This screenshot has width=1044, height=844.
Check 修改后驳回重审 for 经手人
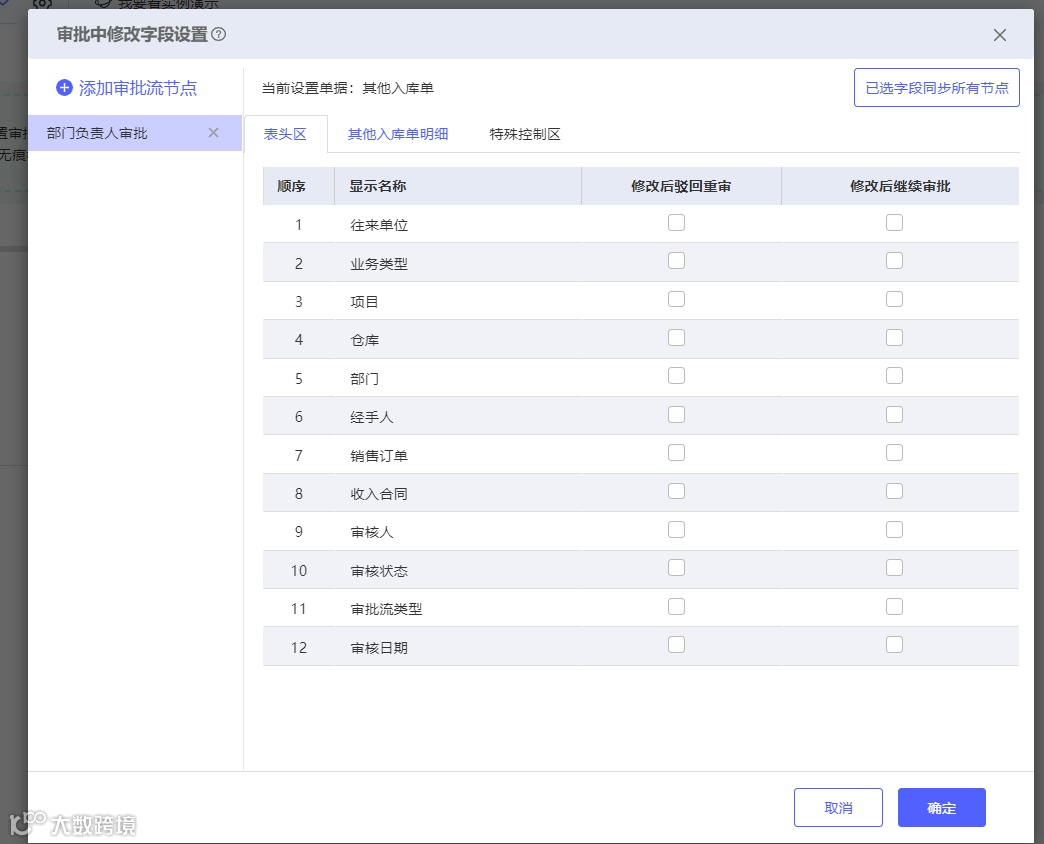pos(676,415)
